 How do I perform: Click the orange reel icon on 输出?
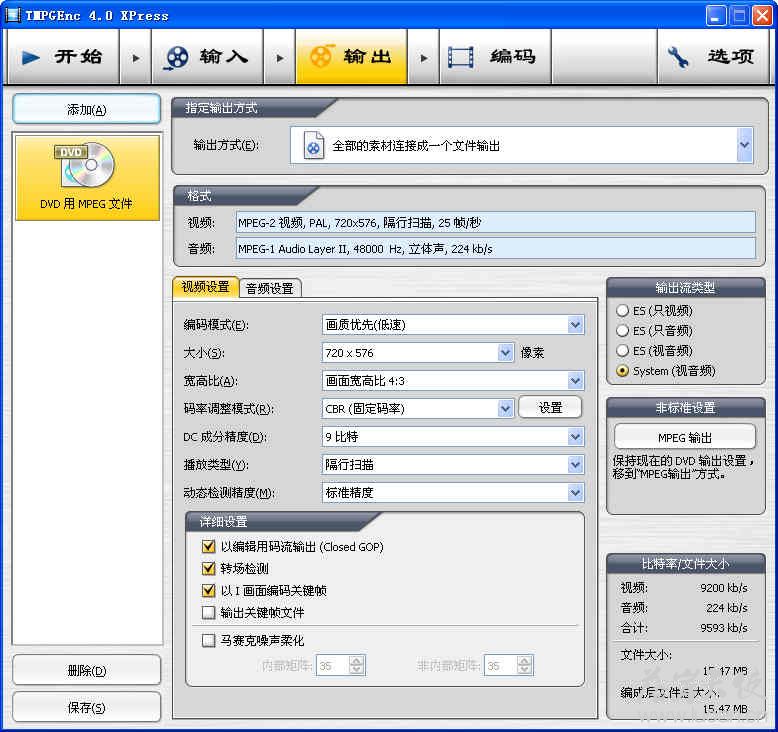point(321,57)
